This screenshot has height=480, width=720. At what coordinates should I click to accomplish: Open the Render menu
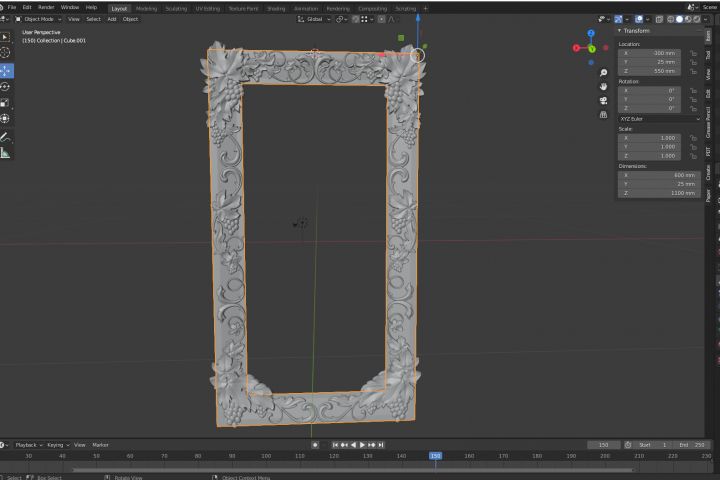click(x=46, y=7)
